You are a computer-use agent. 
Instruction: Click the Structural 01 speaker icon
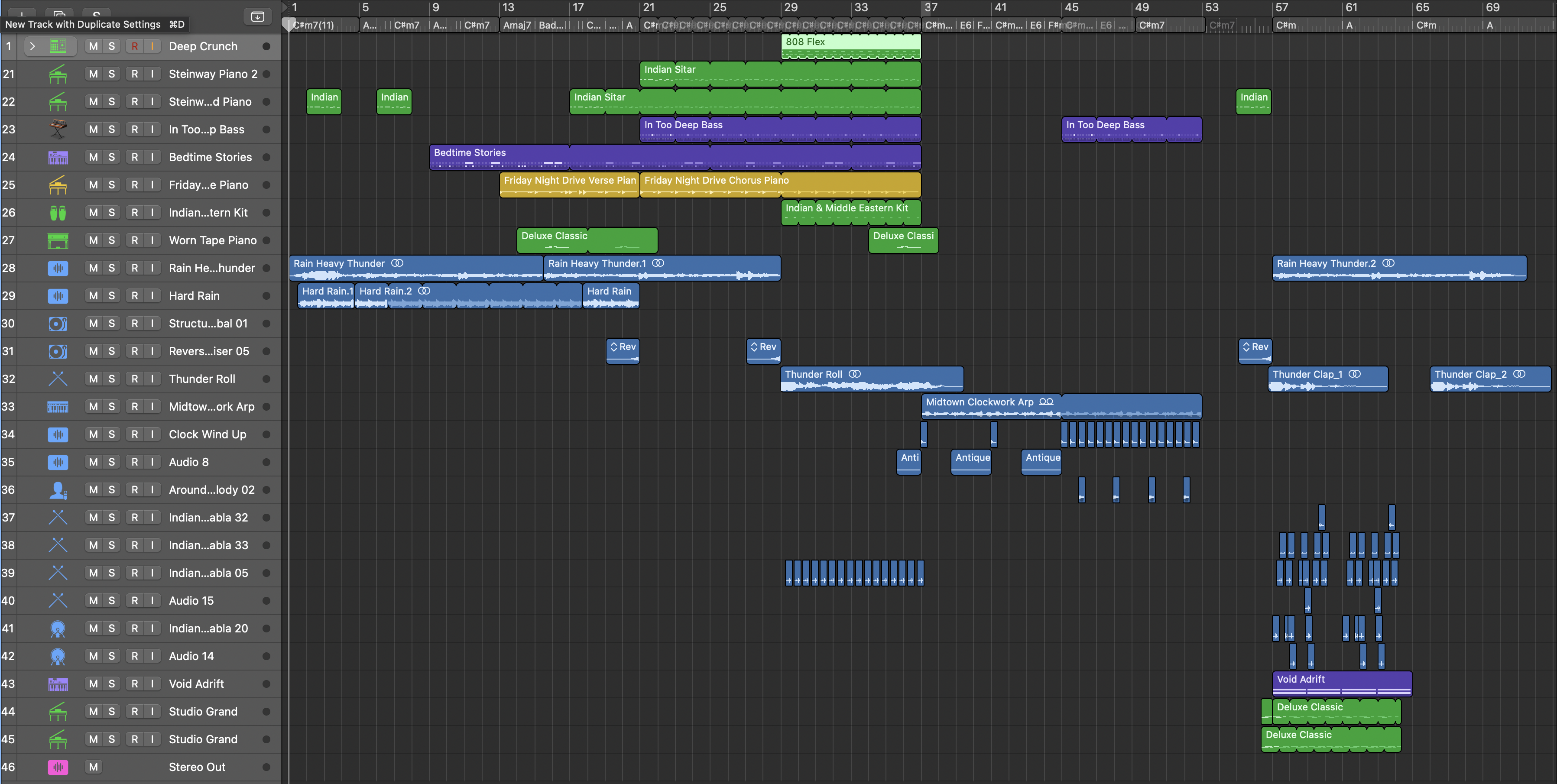coord(58,324)
